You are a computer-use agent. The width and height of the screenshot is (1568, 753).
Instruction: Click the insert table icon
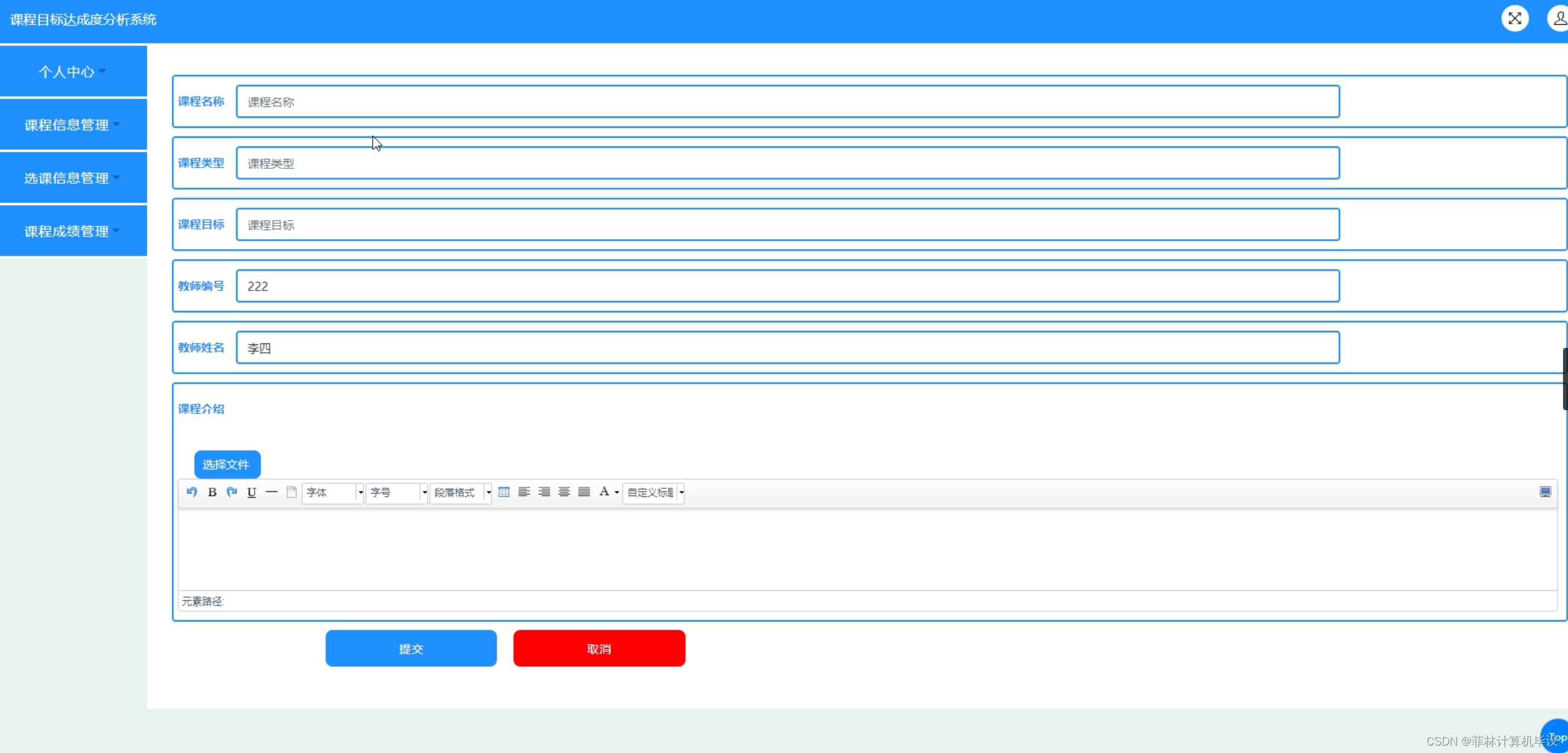click(x=504, y=492)
